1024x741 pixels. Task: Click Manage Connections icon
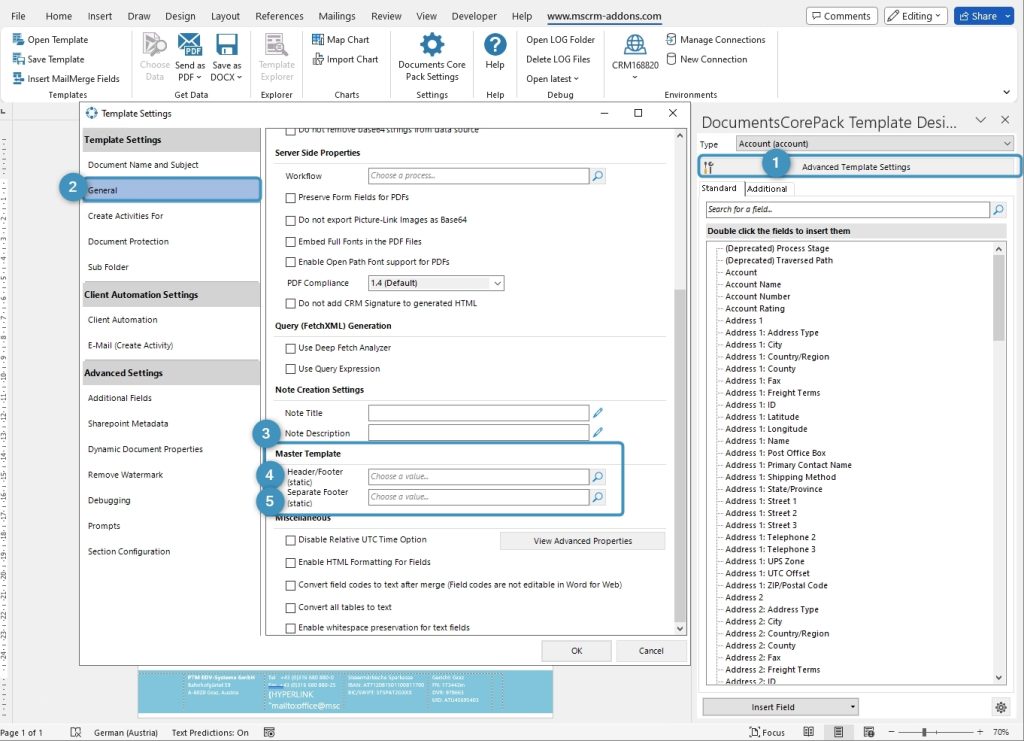[x=671, y=40]
